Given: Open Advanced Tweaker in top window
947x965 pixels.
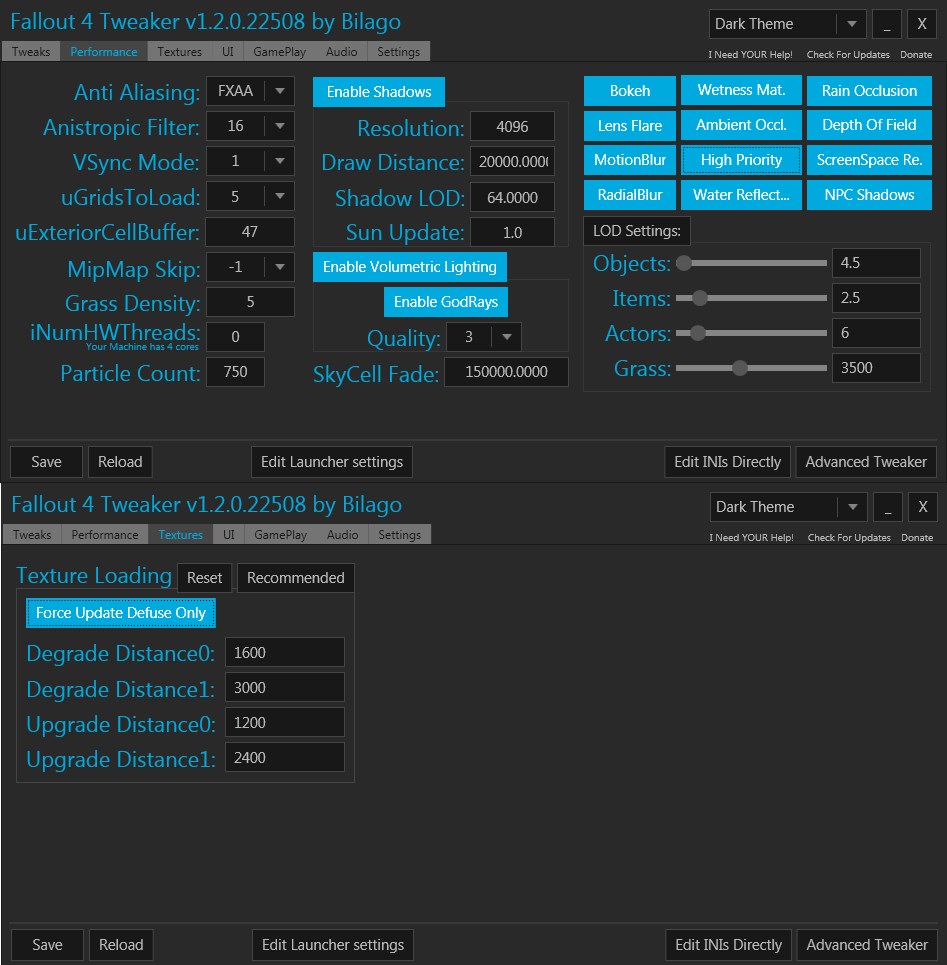Looking at the screenshot, I should click(x=866, y=462).
